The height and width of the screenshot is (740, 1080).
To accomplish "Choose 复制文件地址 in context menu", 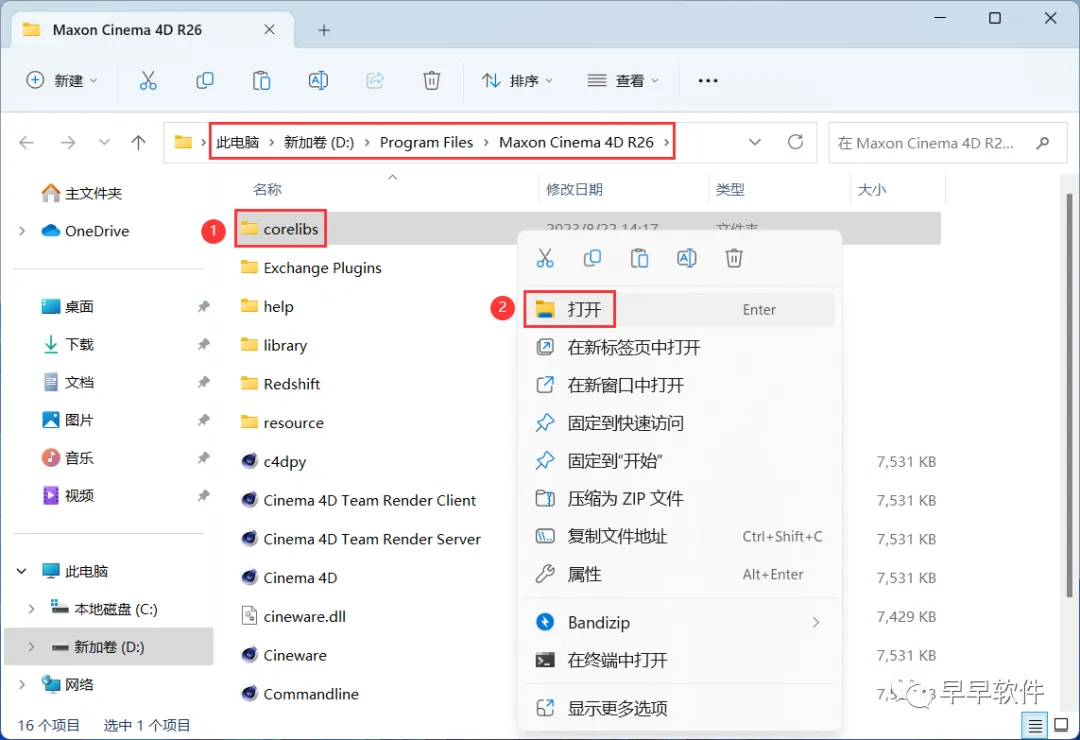I will click(x=679, y=537).
